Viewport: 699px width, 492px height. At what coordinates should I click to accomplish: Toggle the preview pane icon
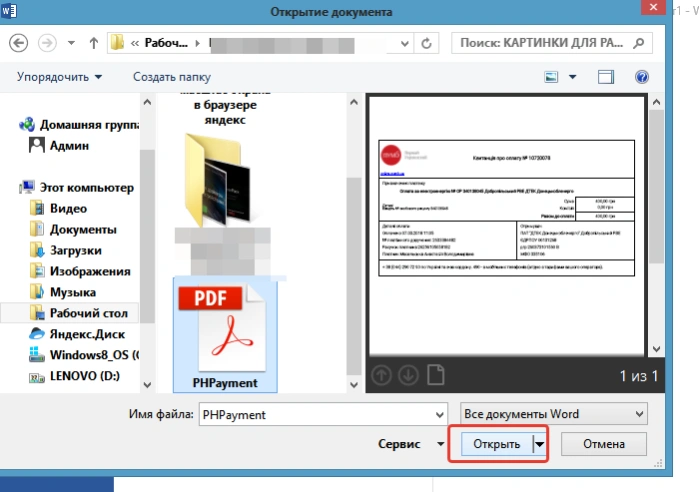(x=605, y=77)
